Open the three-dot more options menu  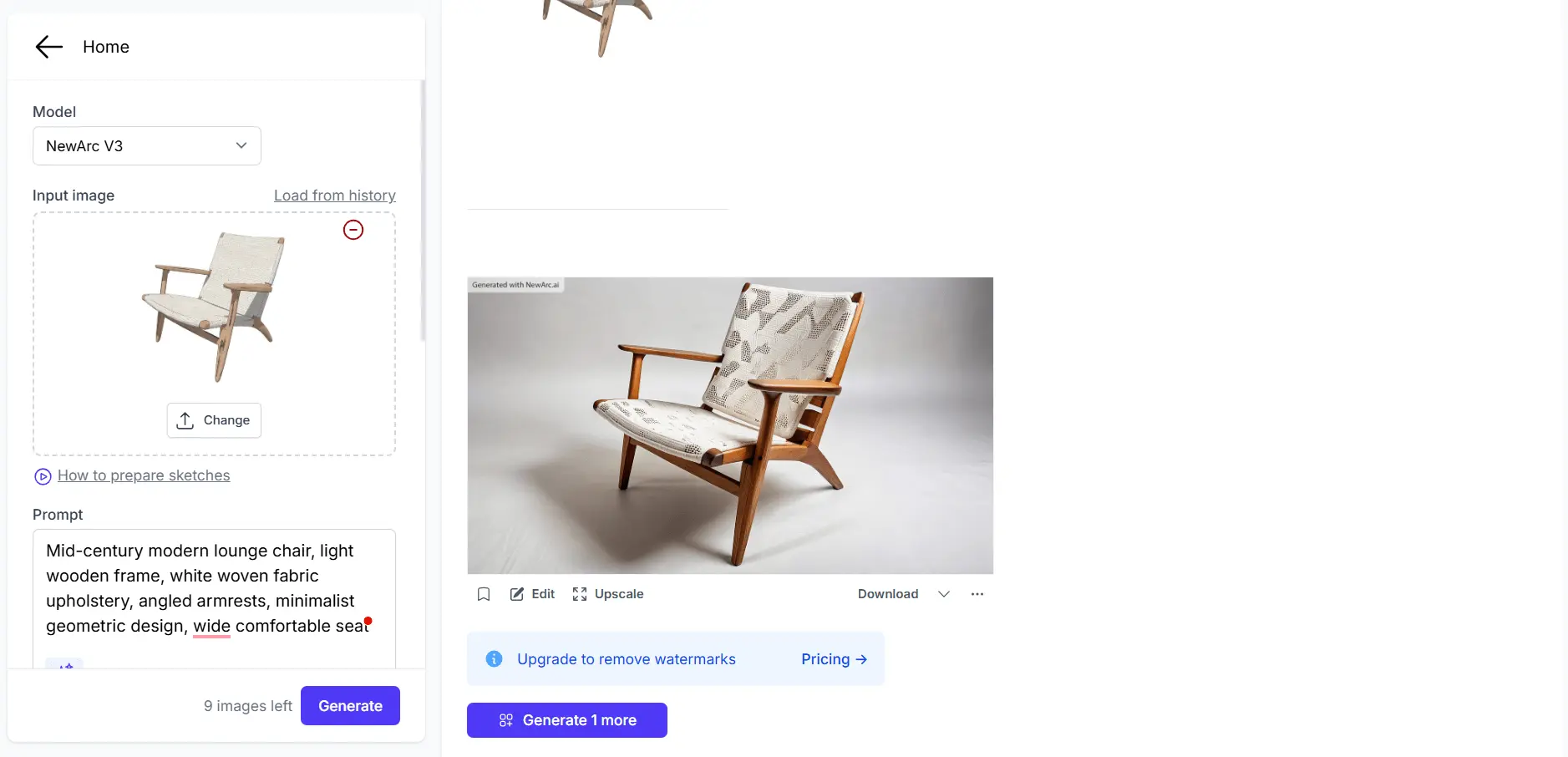point(977,594)
